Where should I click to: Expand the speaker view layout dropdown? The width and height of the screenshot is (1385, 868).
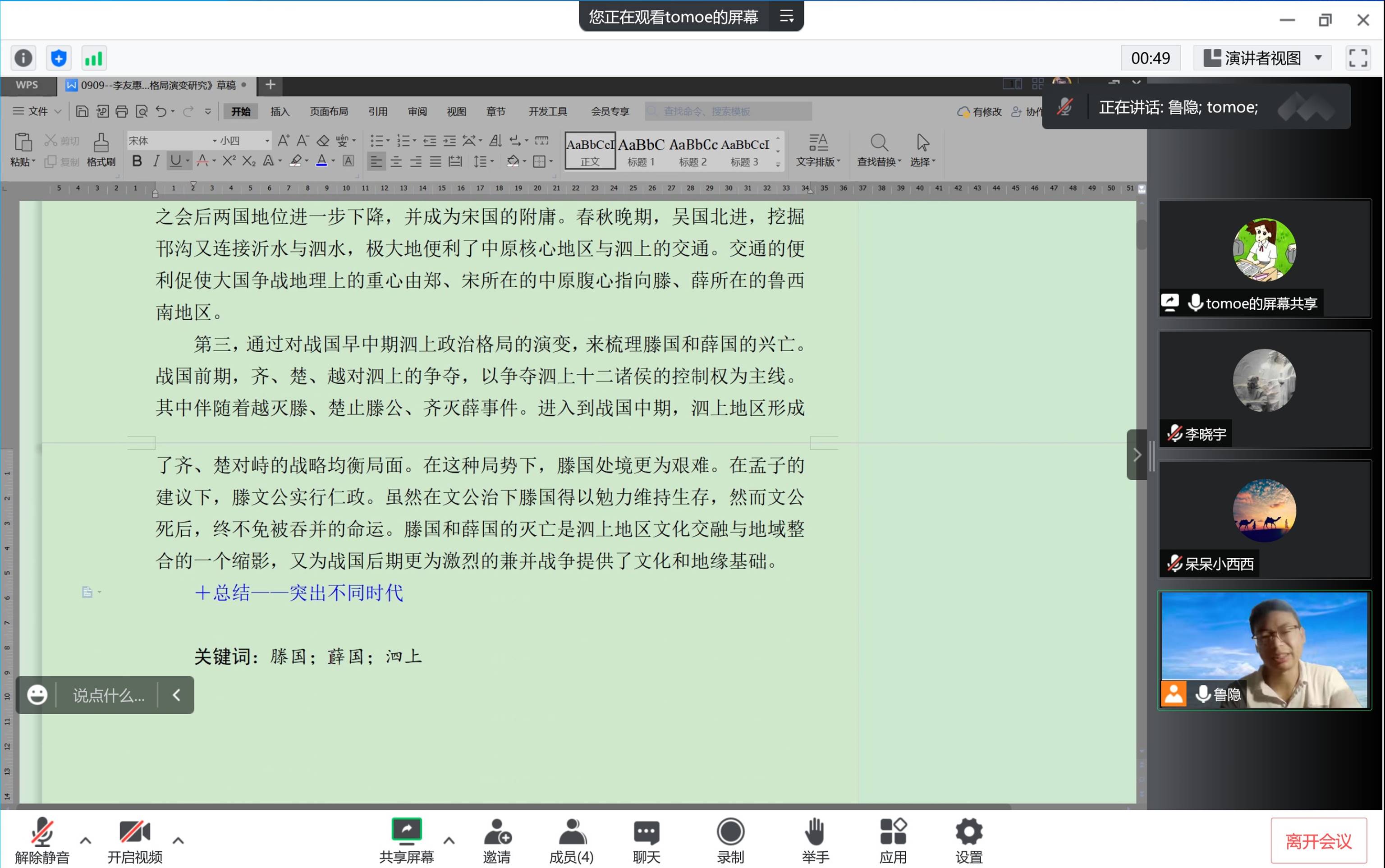point(1318,58)
